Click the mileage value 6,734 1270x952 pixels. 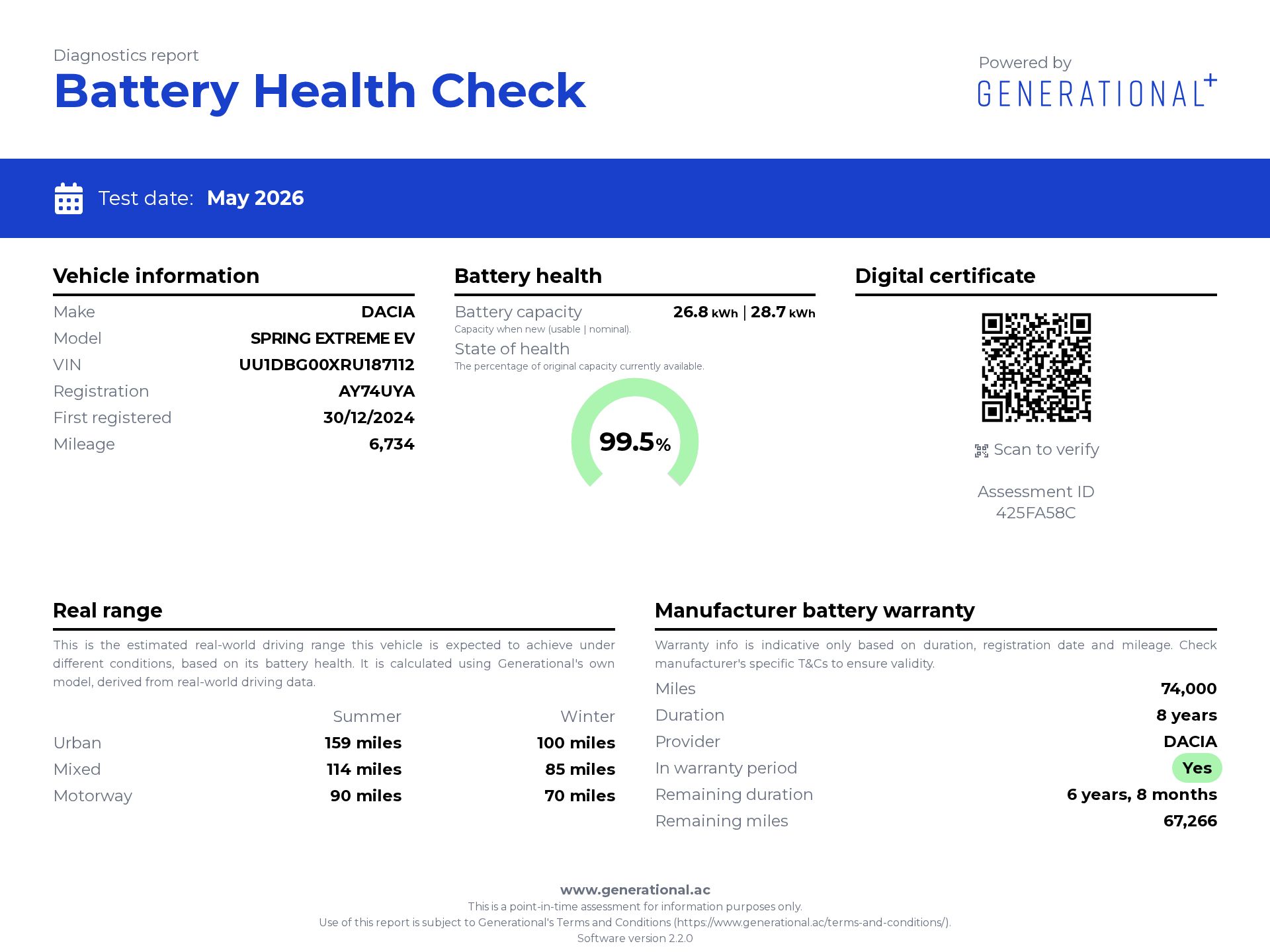392,444
